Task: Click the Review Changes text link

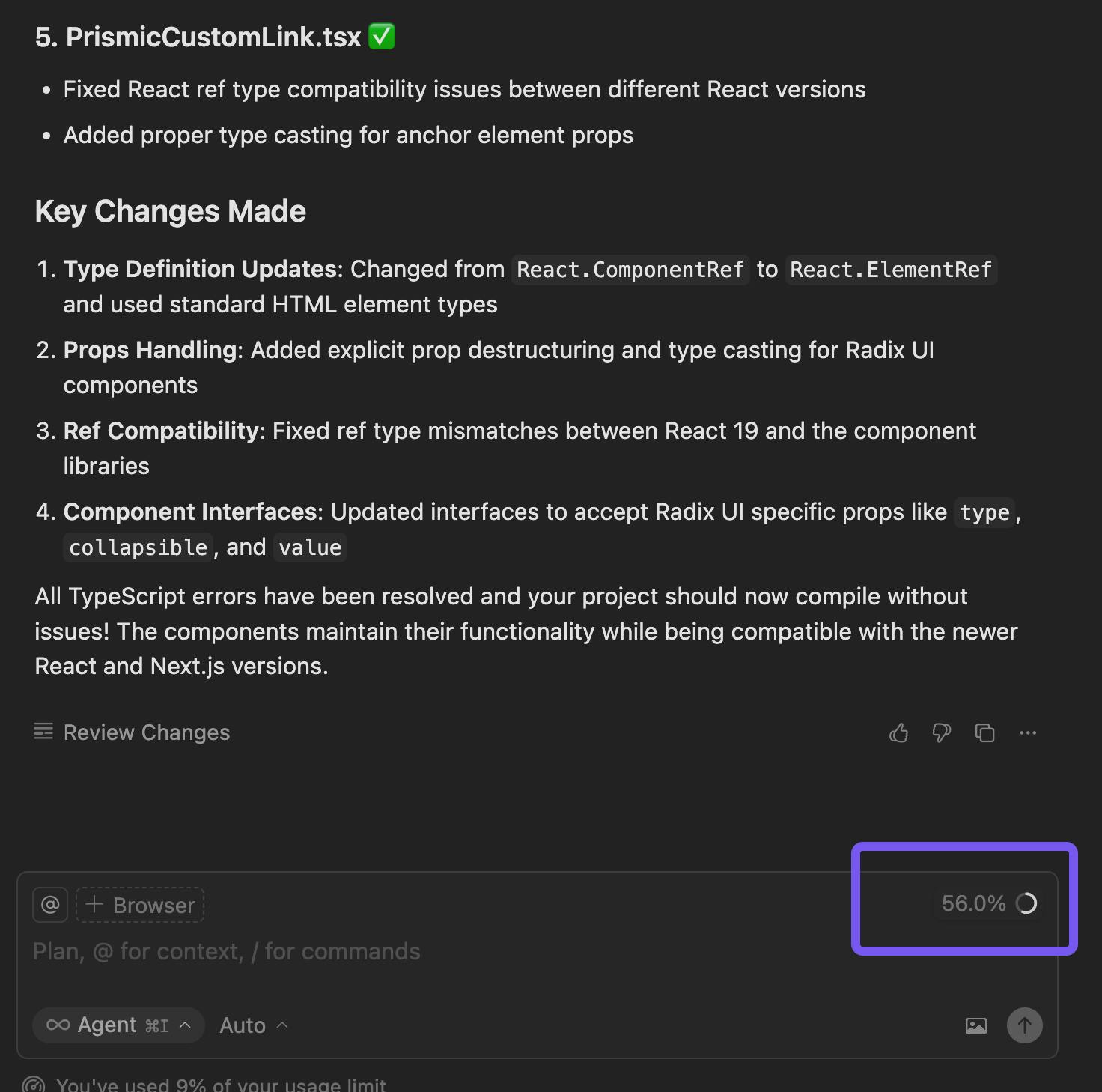Action: click(147, 732)
